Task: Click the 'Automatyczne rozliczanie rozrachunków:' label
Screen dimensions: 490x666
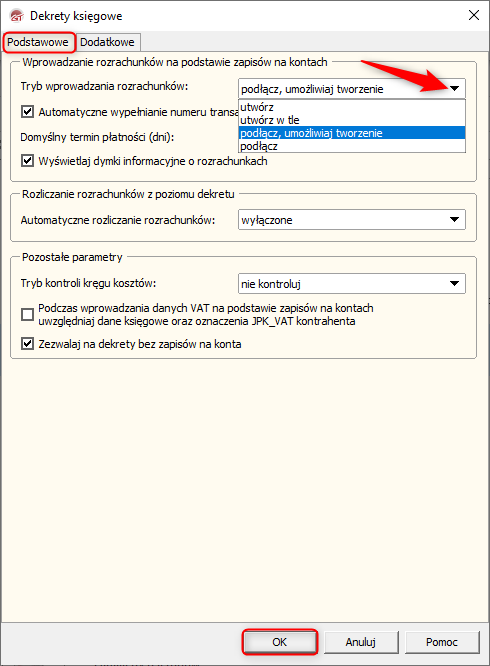Action: point(118,220)
